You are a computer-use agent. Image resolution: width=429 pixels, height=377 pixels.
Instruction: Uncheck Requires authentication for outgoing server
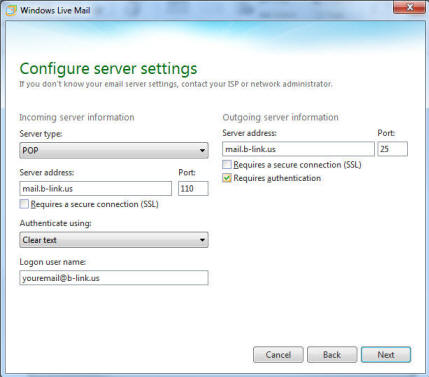[x=227, y=178]
